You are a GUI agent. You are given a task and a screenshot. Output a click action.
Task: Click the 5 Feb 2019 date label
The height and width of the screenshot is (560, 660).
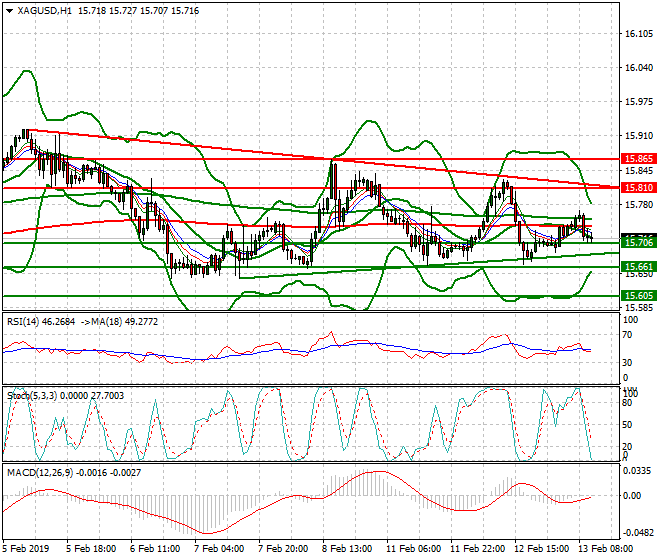[x=26, y=549]
